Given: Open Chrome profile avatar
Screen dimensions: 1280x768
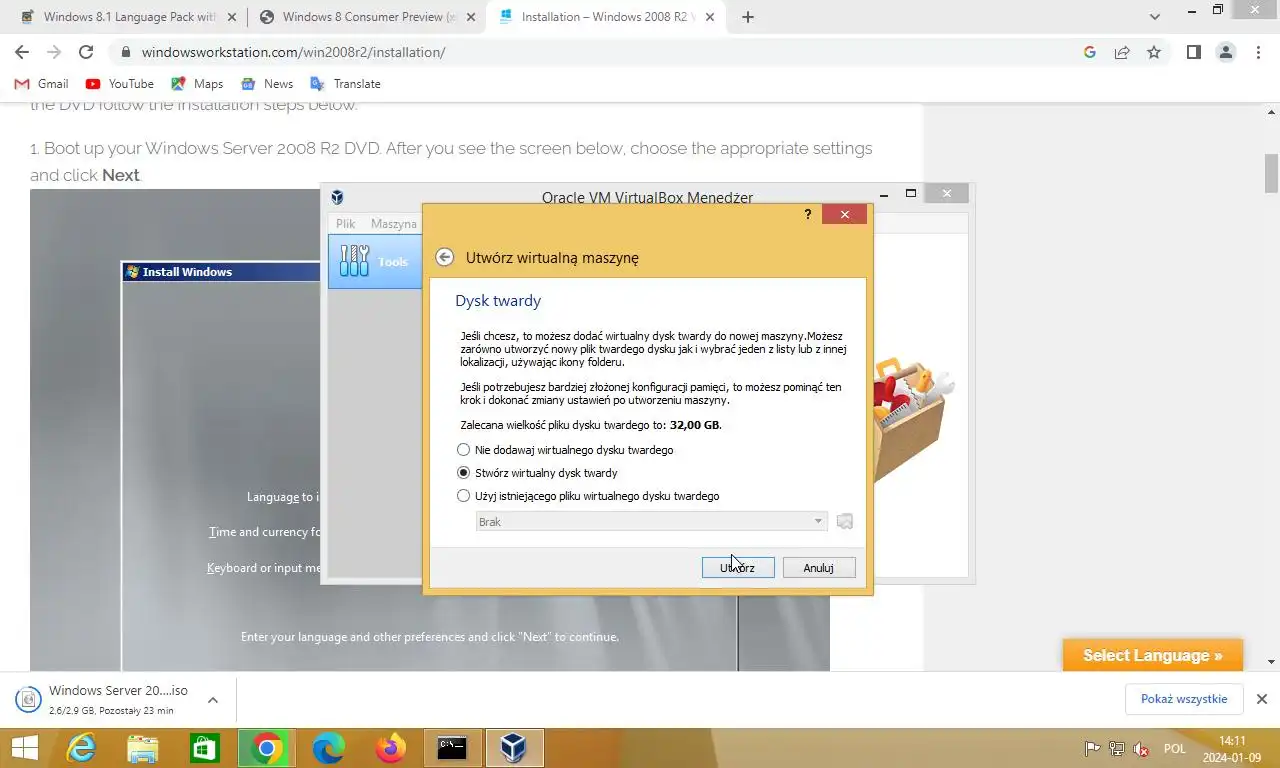Looking at the screenshot, I should point(1226,52).
